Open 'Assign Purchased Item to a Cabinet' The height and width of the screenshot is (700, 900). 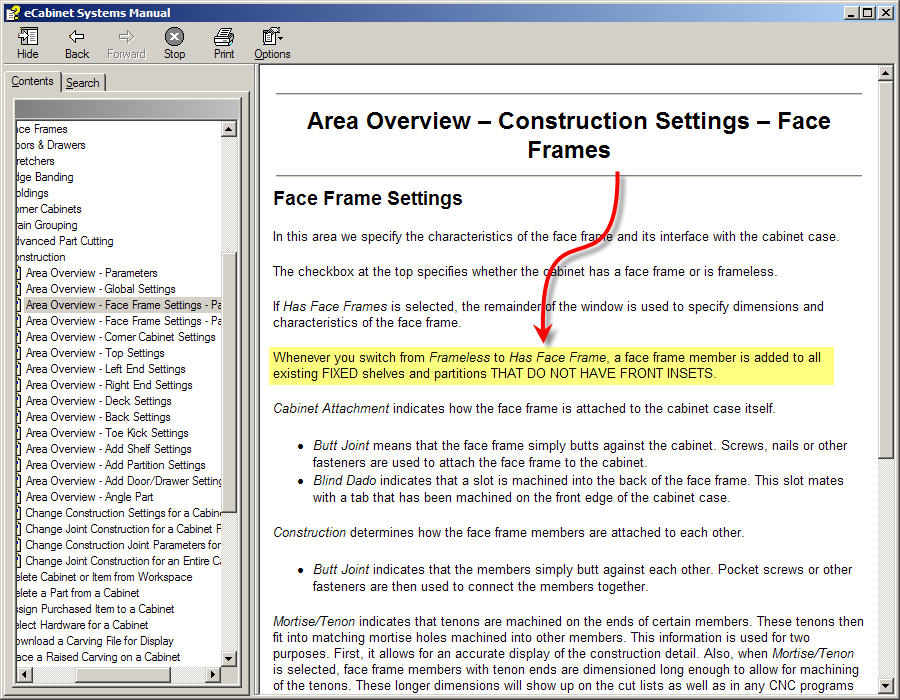click(x=95, y=609)
